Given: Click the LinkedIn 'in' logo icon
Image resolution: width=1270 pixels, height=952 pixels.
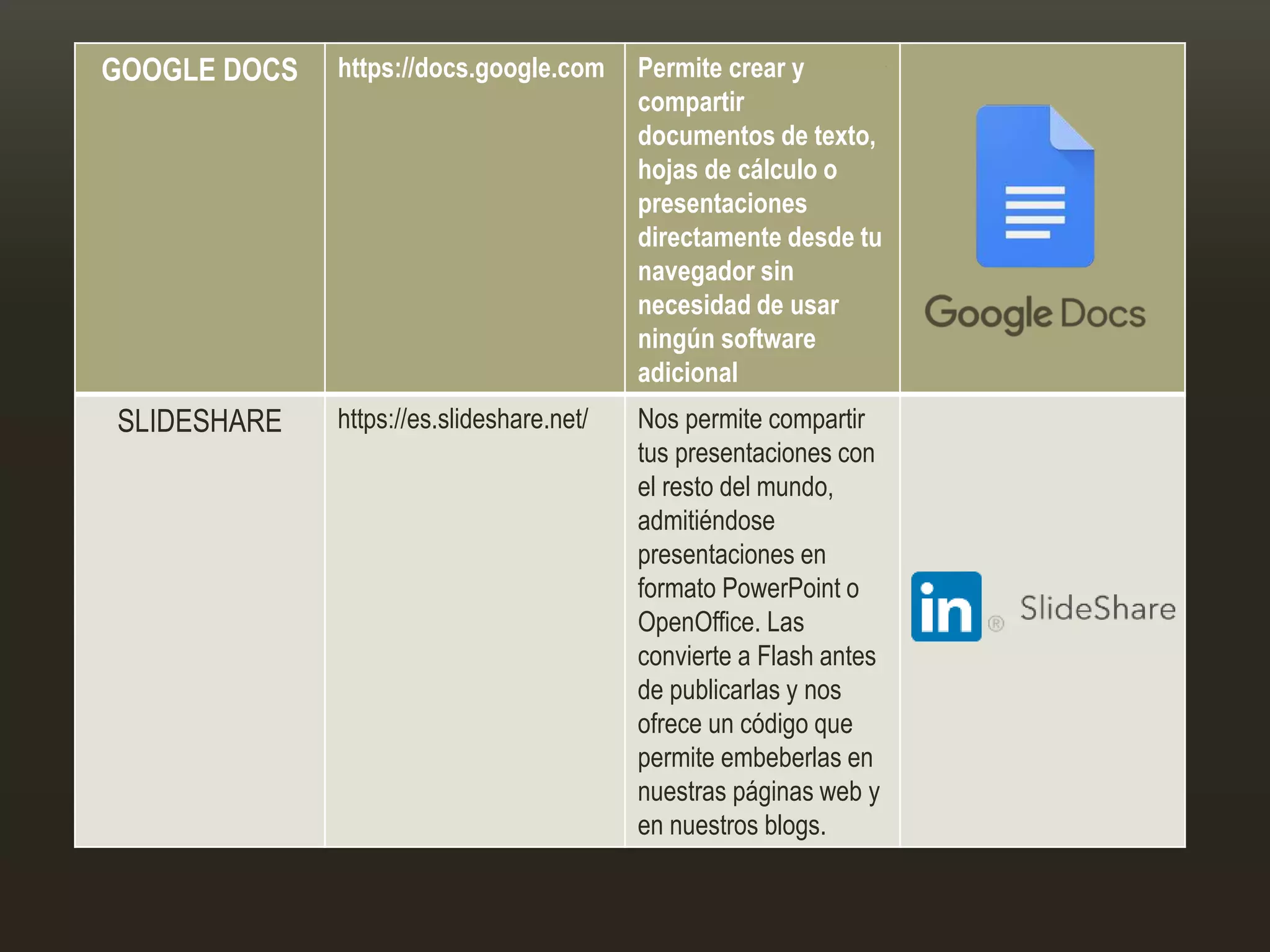Looking at the screenshot, I should pyautogui.click(x=946, y=606).
